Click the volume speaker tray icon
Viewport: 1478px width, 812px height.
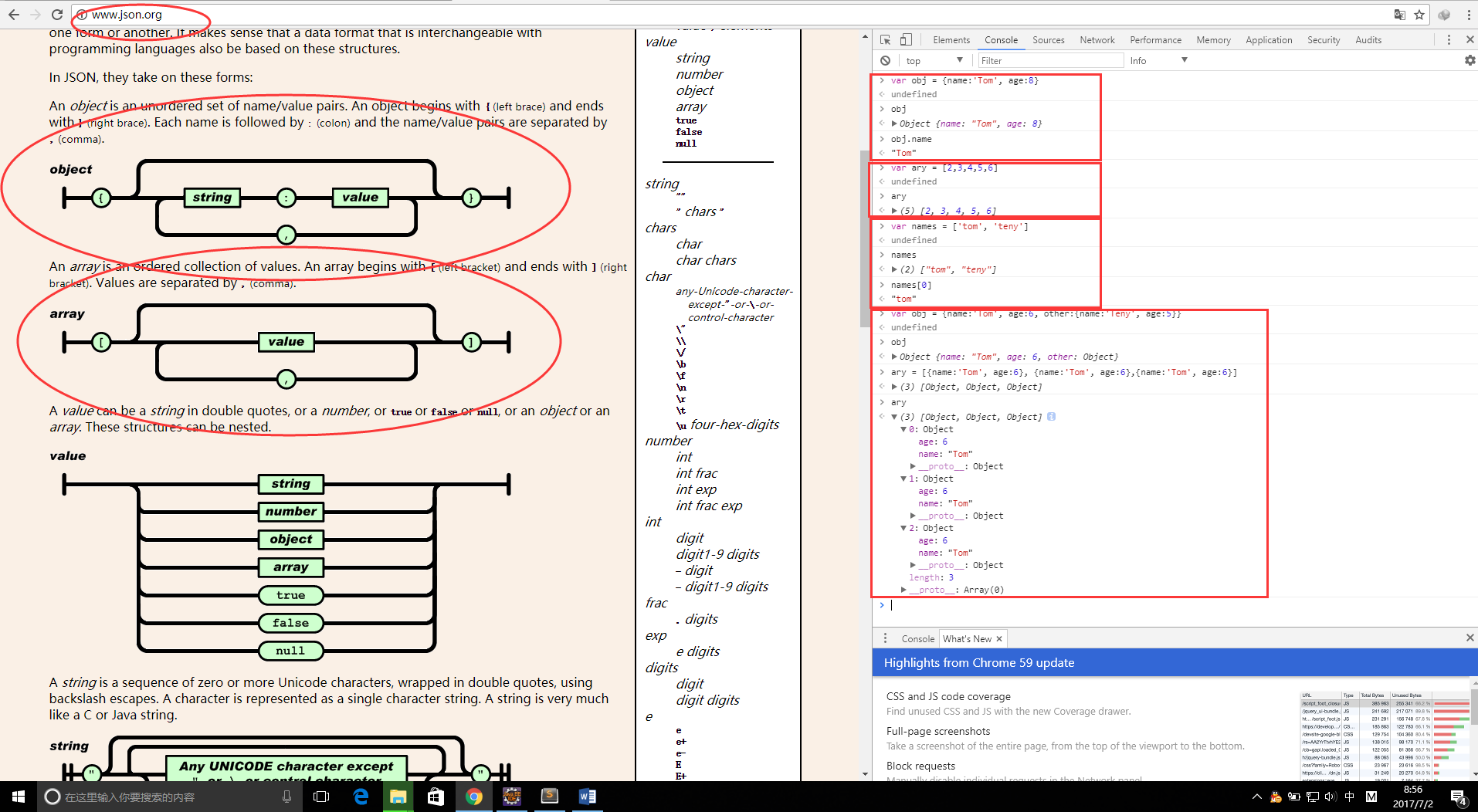1330,797
